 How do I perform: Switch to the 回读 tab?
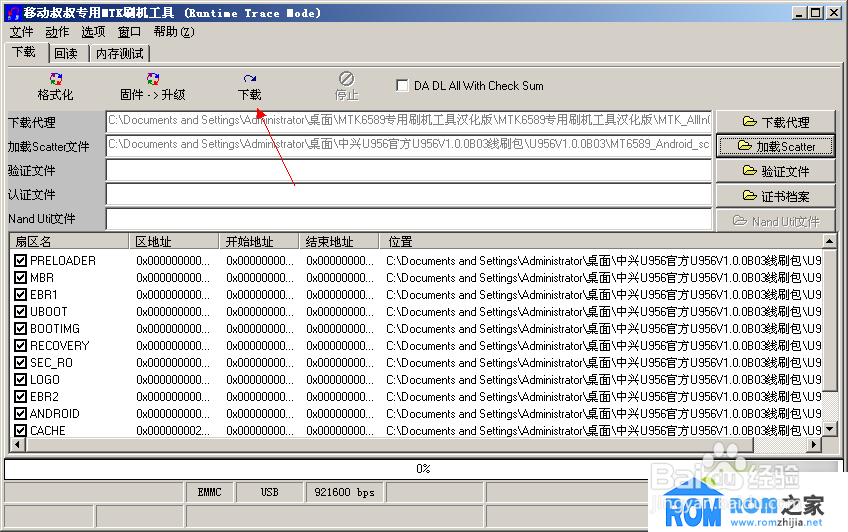tap(69, 54)
